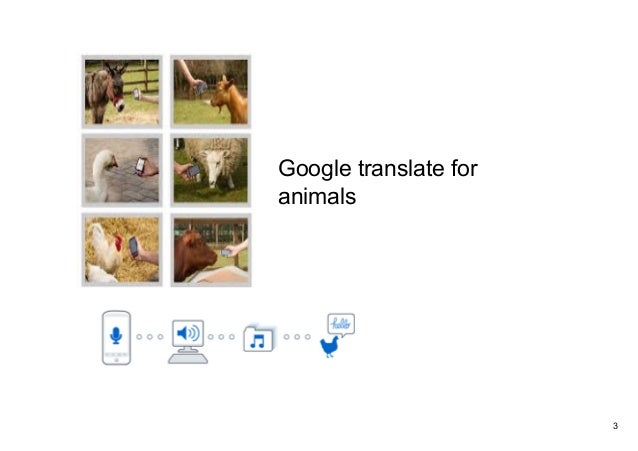The height and width of the screenshot is (451, 638).
Task: Click the phone held near the goose
Action: (140, 165)
